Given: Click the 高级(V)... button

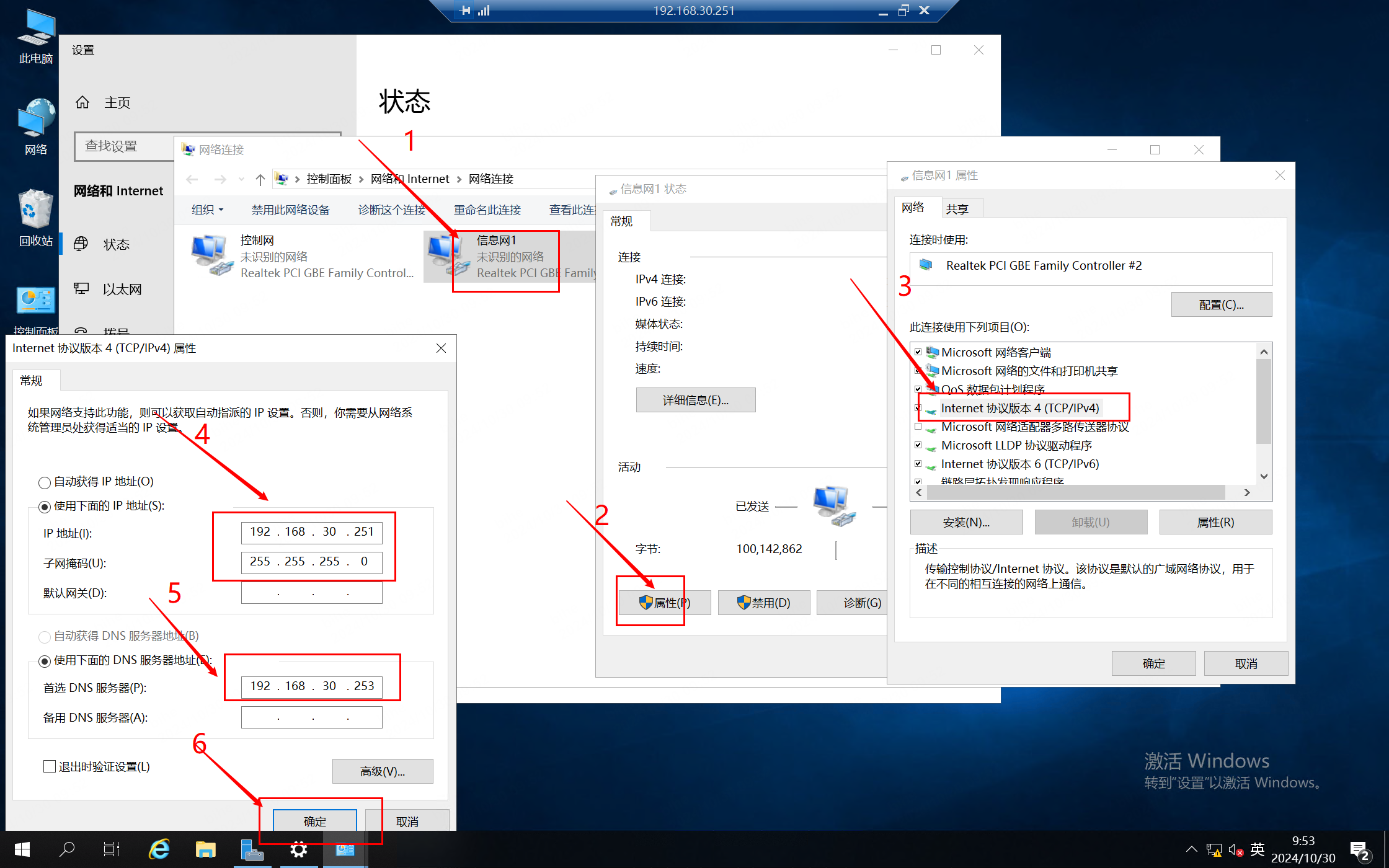Looking at the screenshot, I should click(382, 771).
